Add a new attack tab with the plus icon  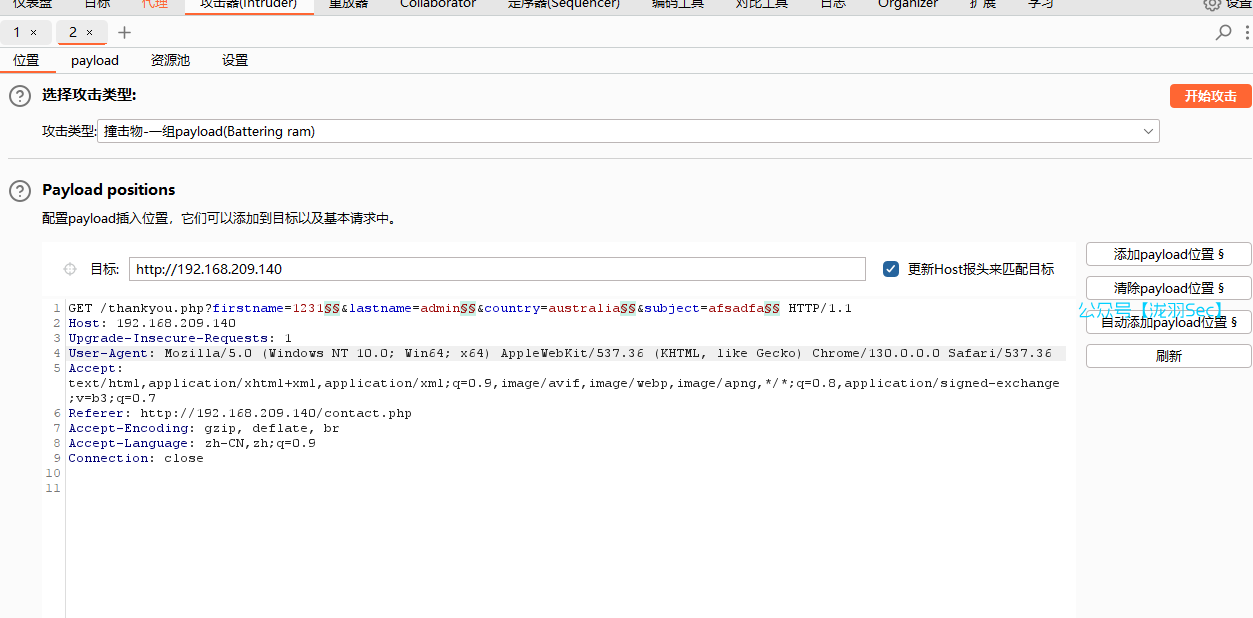tap(123, 32)
